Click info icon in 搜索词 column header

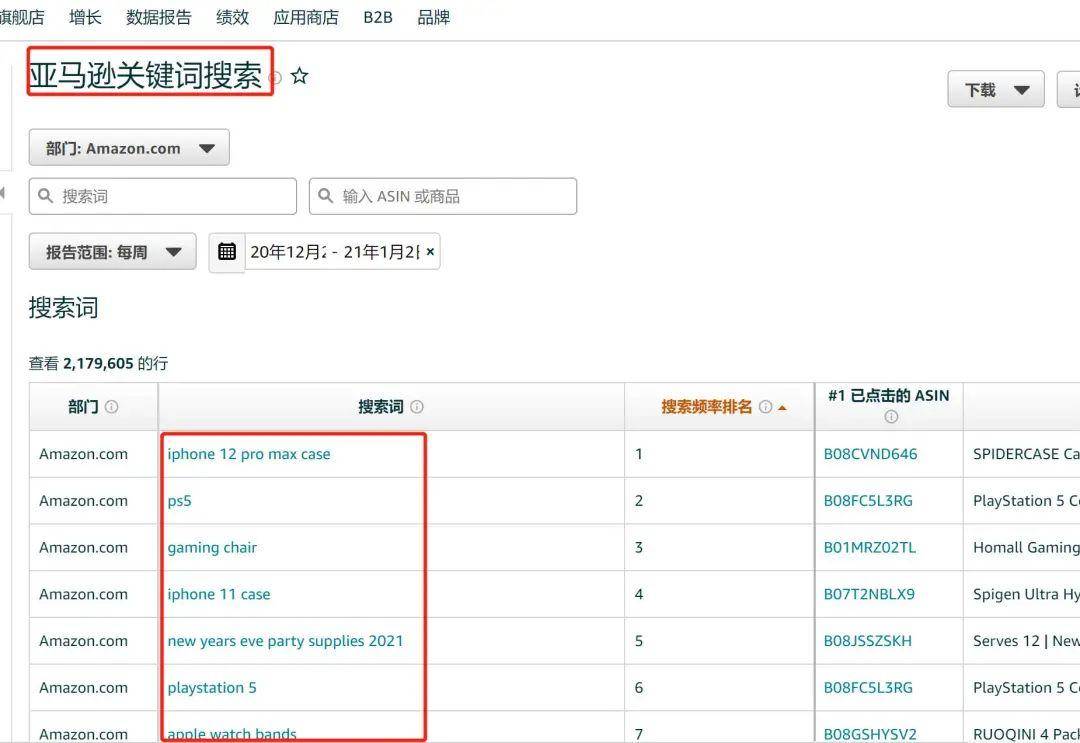click(x=417, y=406)
